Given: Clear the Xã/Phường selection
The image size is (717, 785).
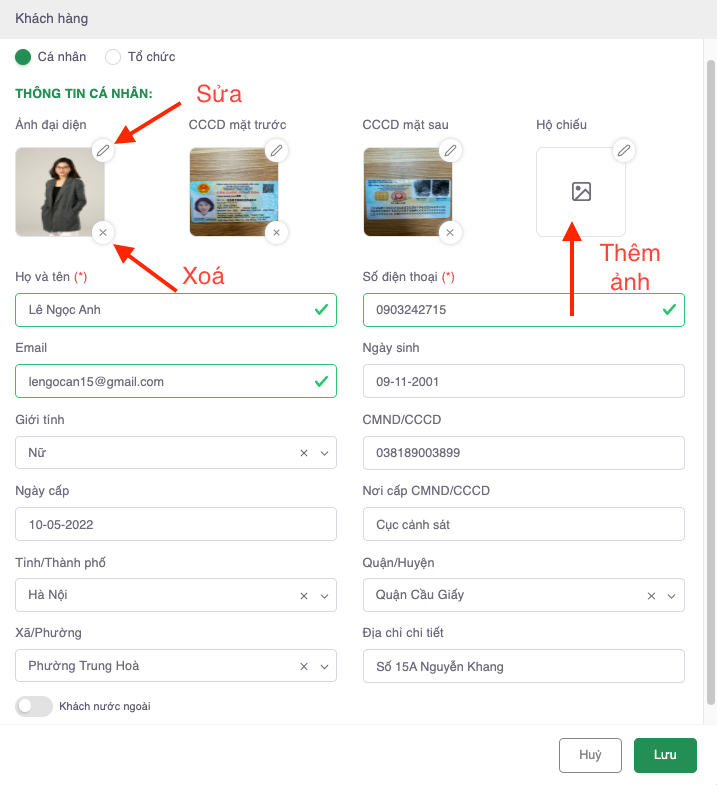Looking at the screenshot, I should (304, 667).
